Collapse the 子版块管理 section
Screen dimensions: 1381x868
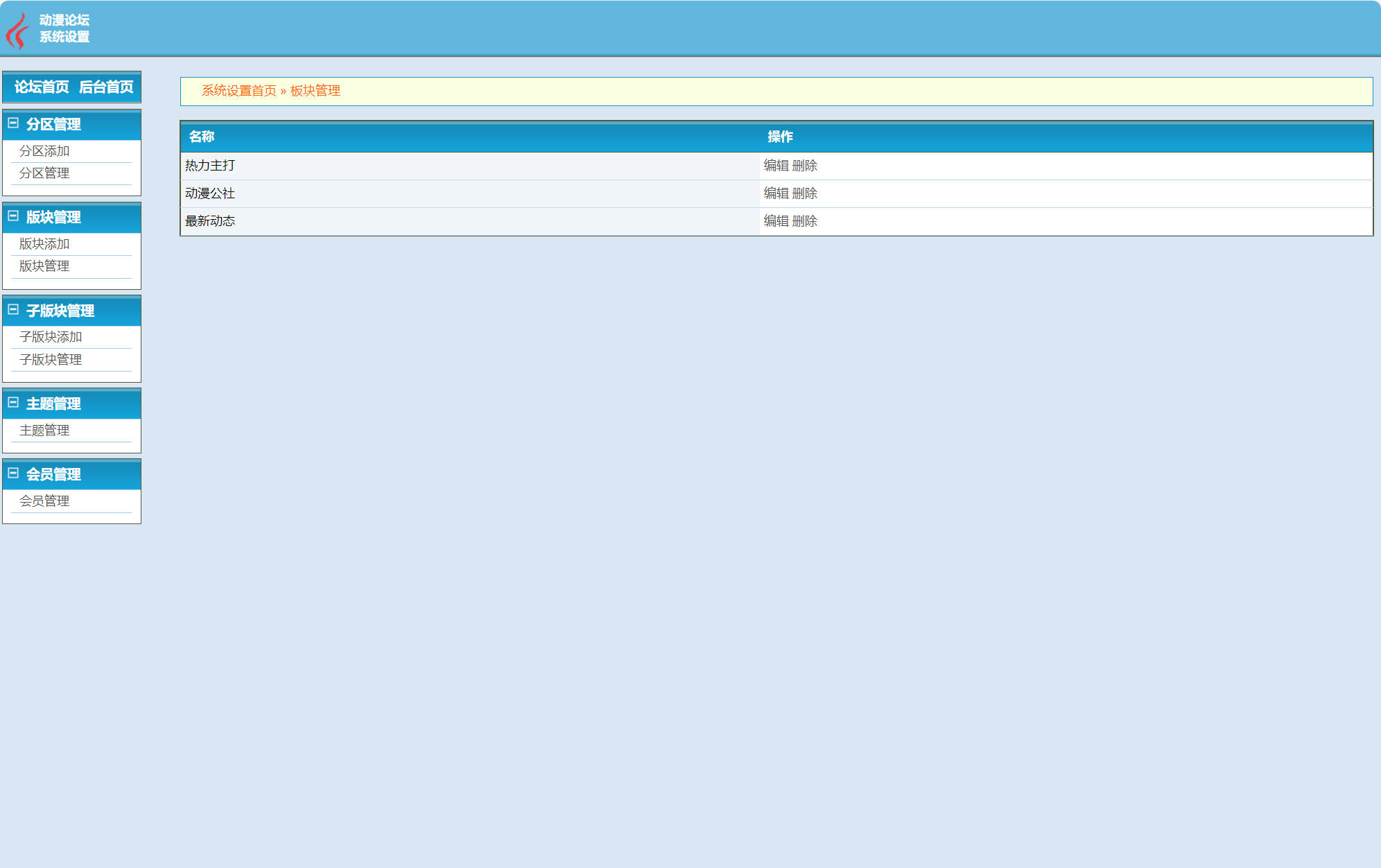(x=13, y=310)
